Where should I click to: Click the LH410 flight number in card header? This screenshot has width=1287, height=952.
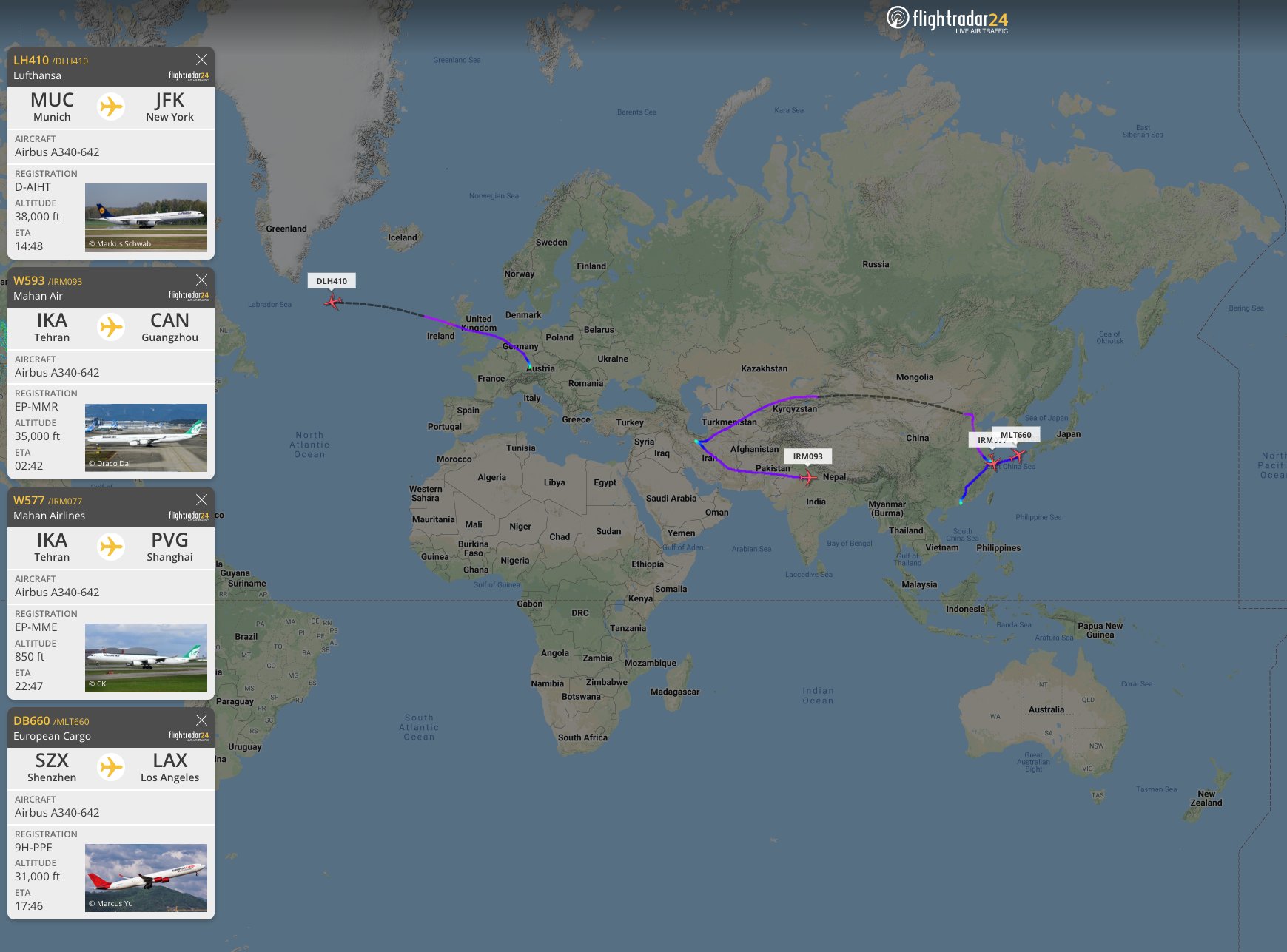click(x=31, y=61)
